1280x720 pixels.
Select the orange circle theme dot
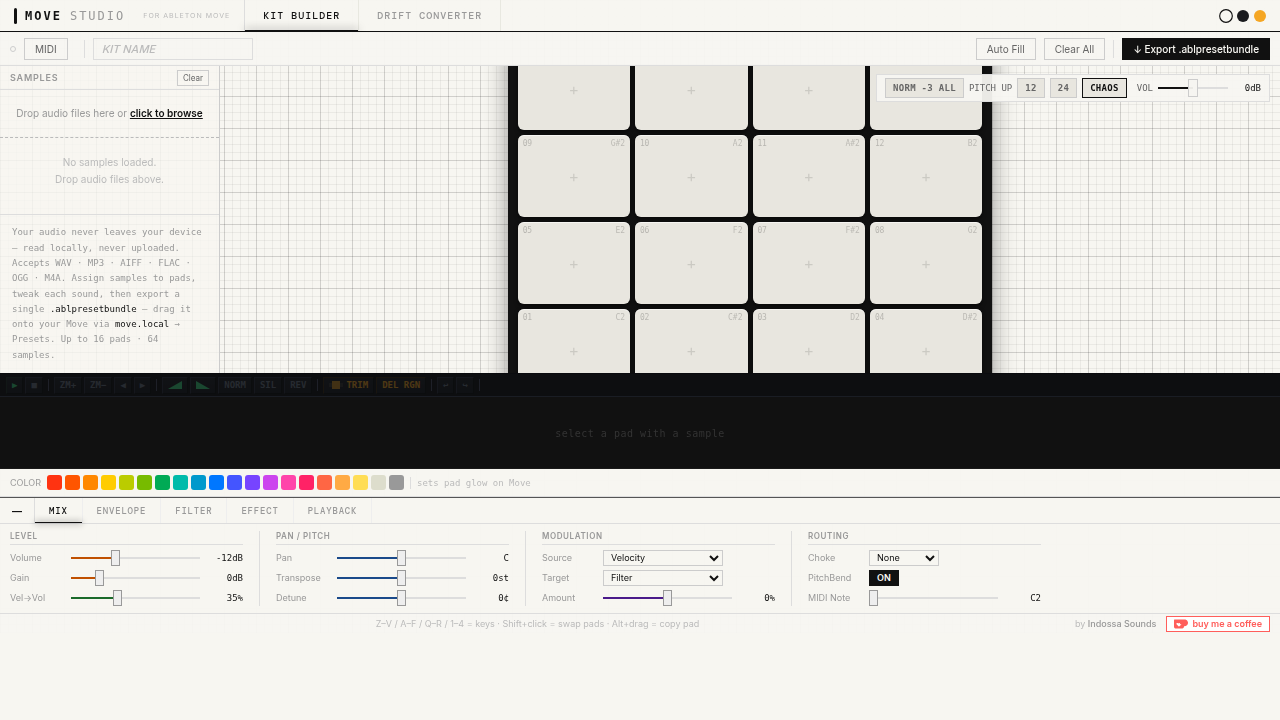[x=1260, y=16]
